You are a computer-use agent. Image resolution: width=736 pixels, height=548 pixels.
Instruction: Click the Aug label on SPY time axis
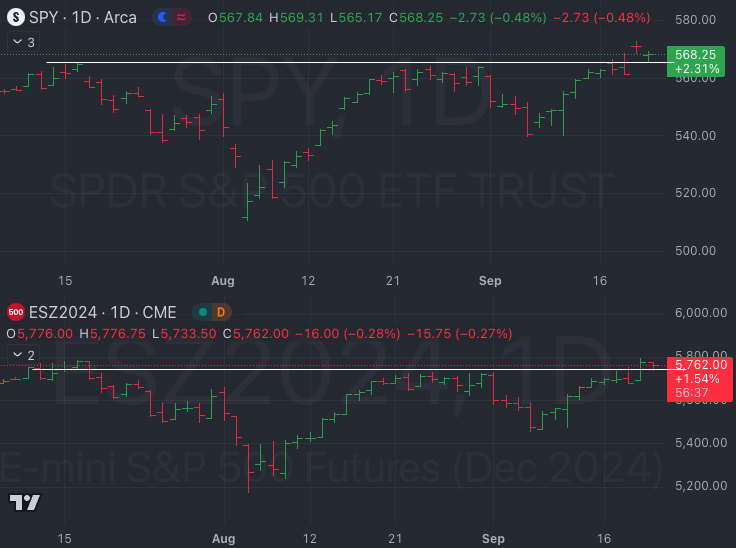[223, 281]
